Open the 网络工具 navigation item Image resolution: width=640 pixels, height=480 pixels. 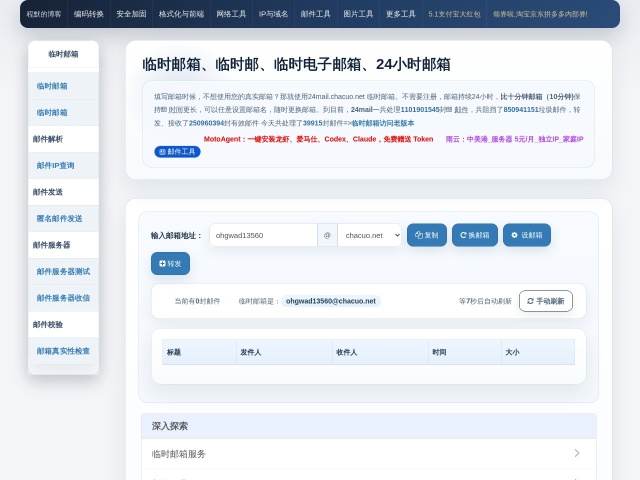(x=231, y=14)
